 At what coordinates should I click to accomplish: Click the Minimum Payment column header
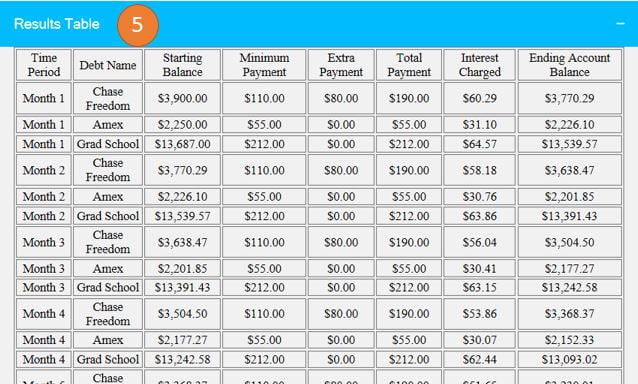pos(264,65)
